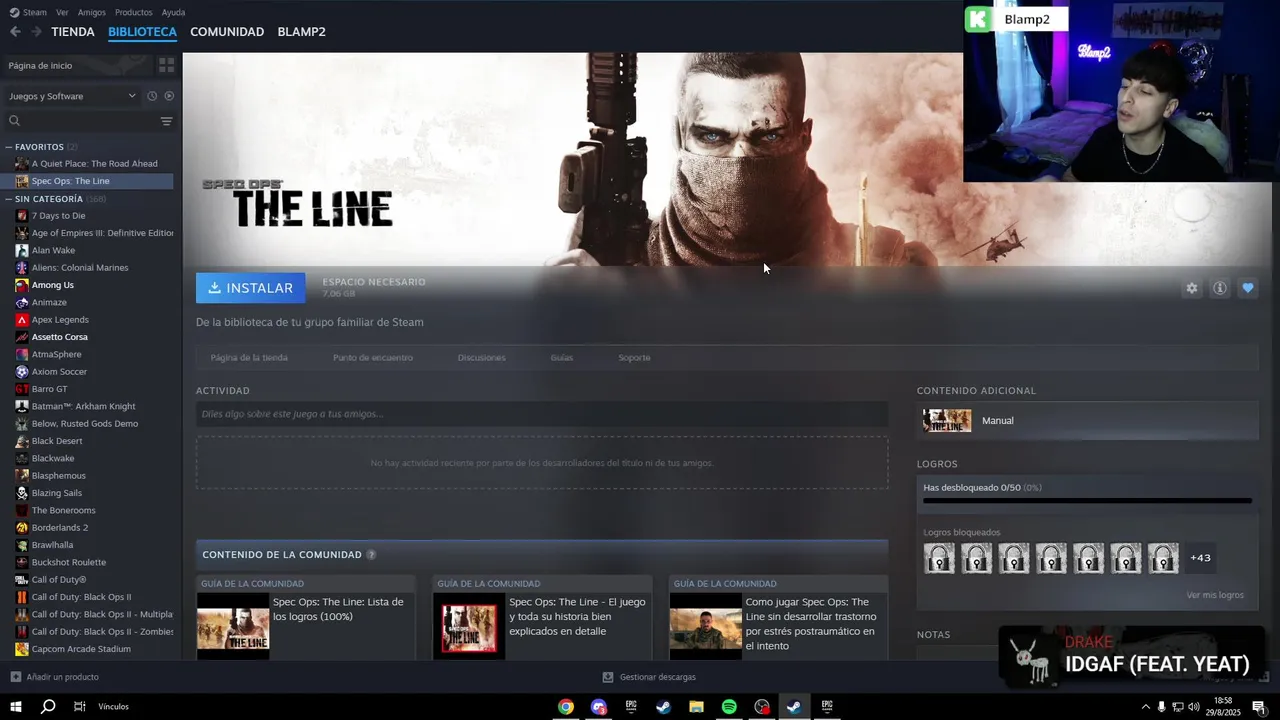Collapse the FAVORITOS category
The height and width of the screenshot is (720, 1280).
tap(10, 147)
